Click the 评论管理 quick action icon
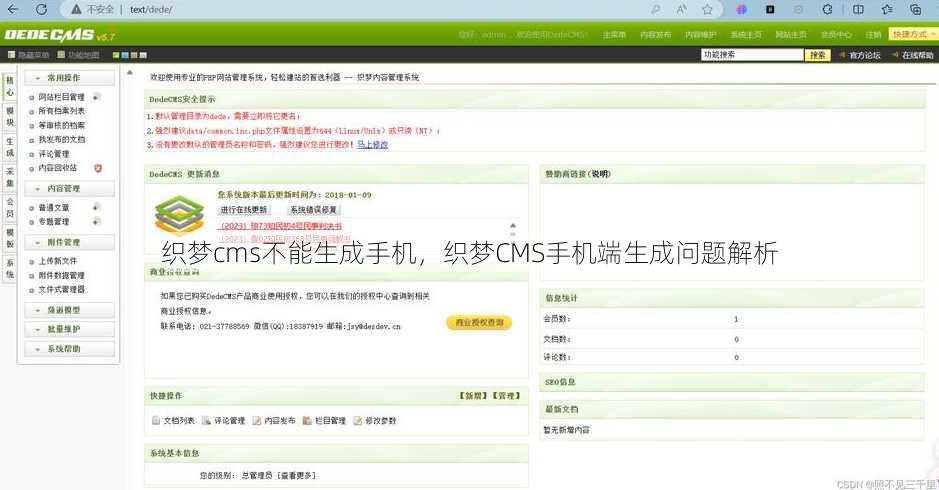The height and width of the screenshot is (490, 939). 206,421
